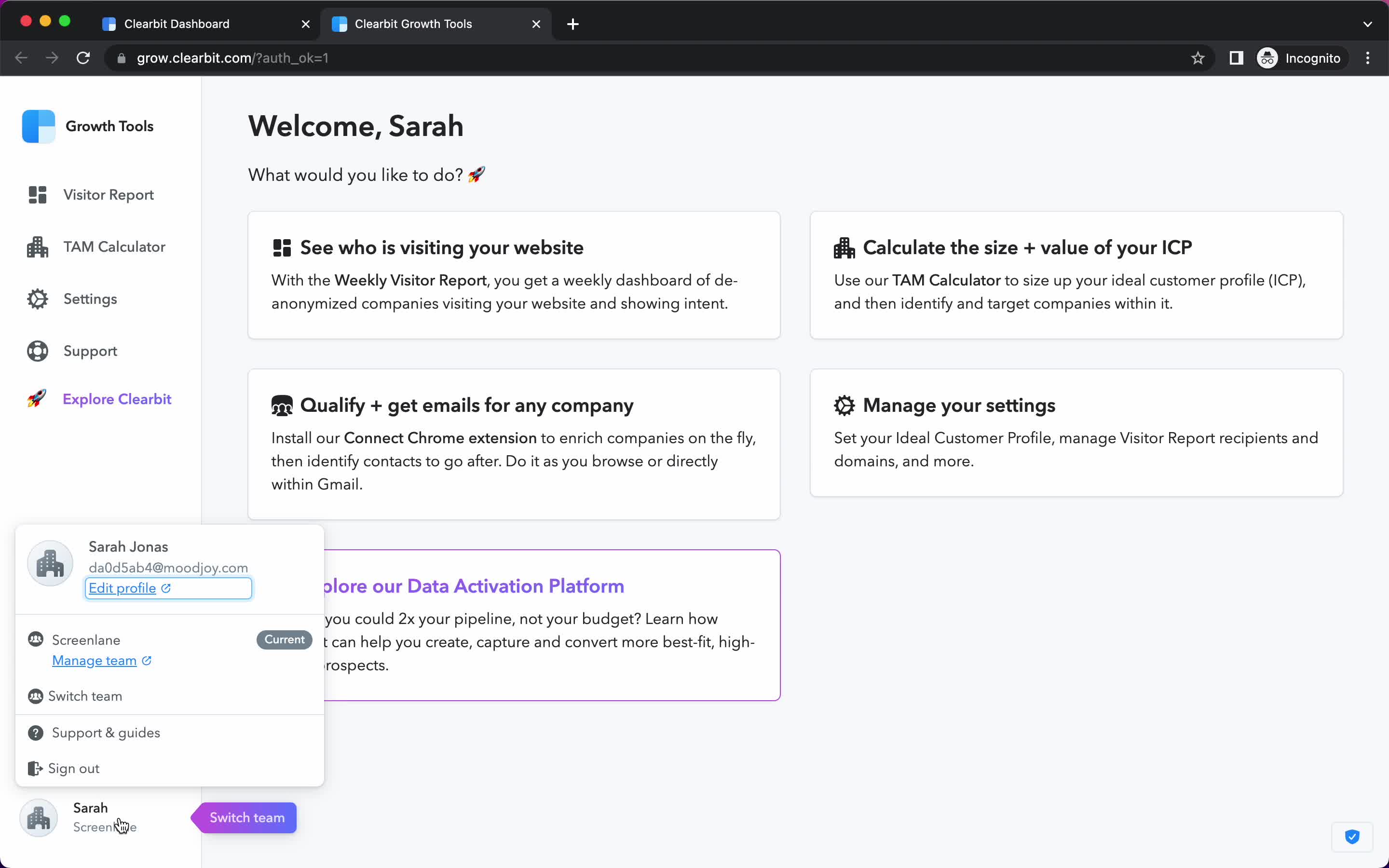Expand the tab search chevron
The width and height of the screenshot is (1389, 868).
pos(1367,24)
